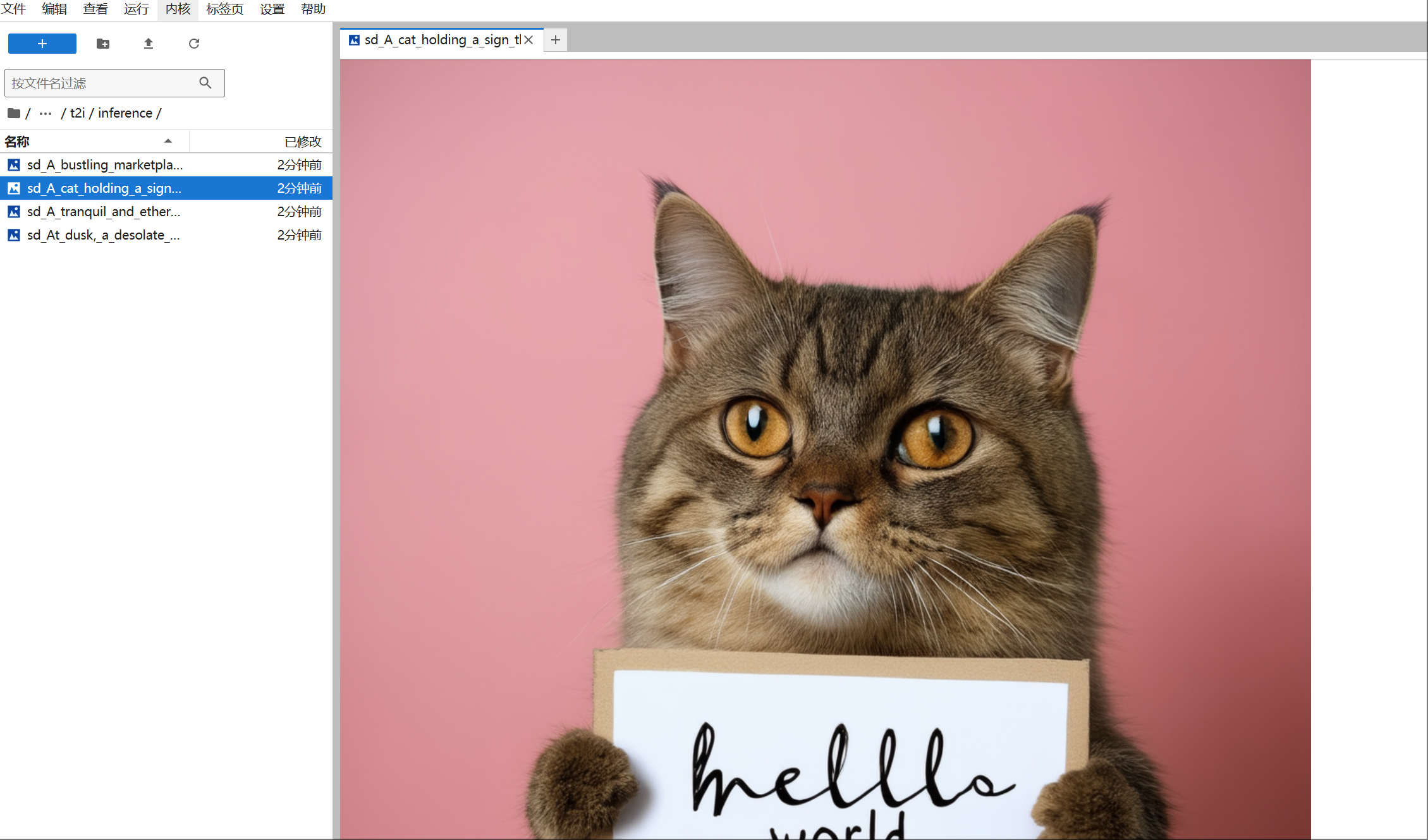Click the blue new launcher plus button

pos(42,44)
